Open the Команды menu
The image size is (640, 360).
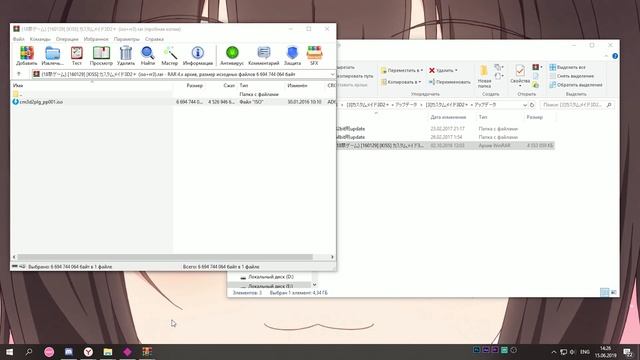(x=40, y=39)
